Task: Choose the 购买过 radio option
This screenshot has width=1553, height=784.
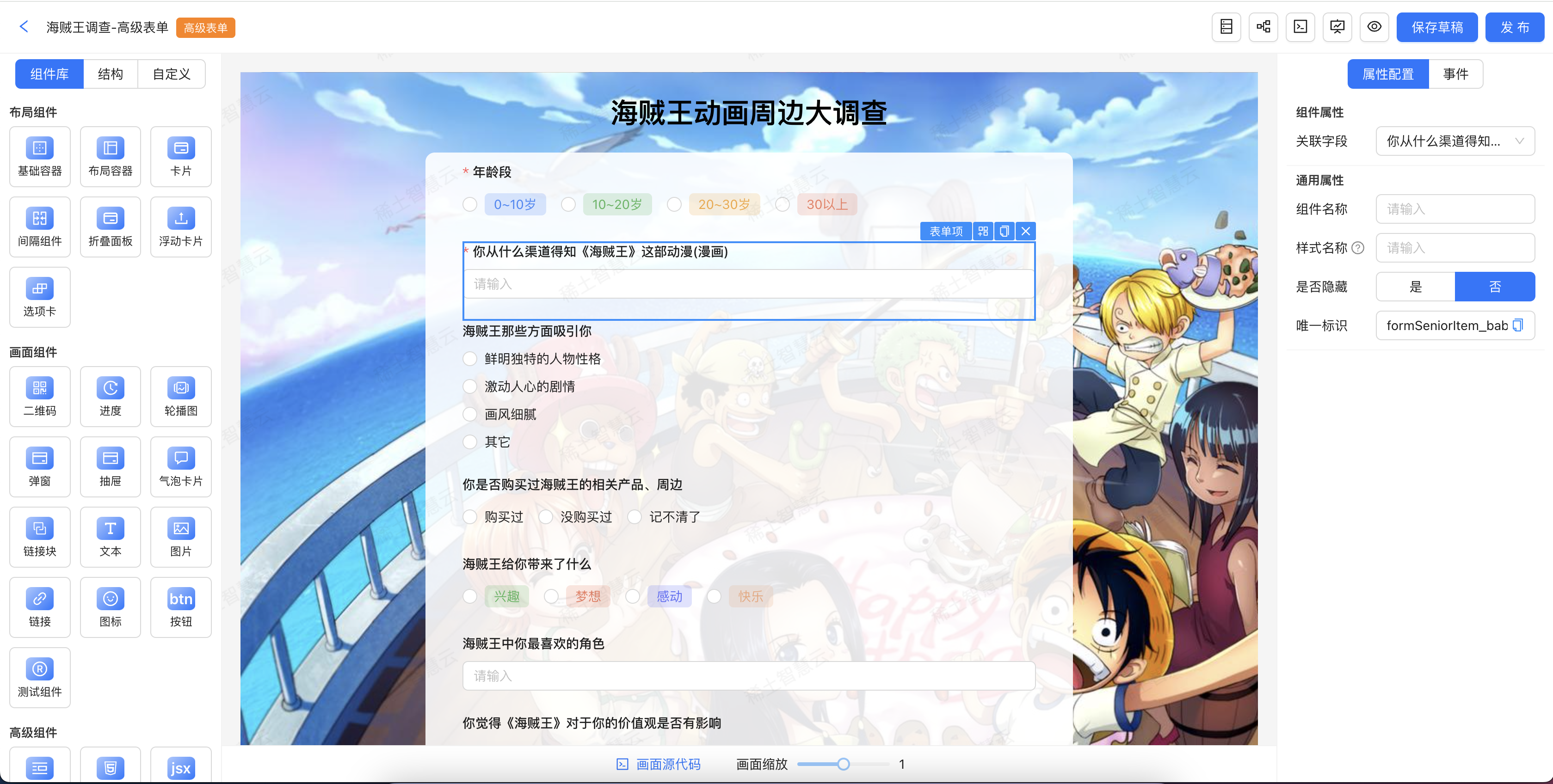Action: click(470, 517)
